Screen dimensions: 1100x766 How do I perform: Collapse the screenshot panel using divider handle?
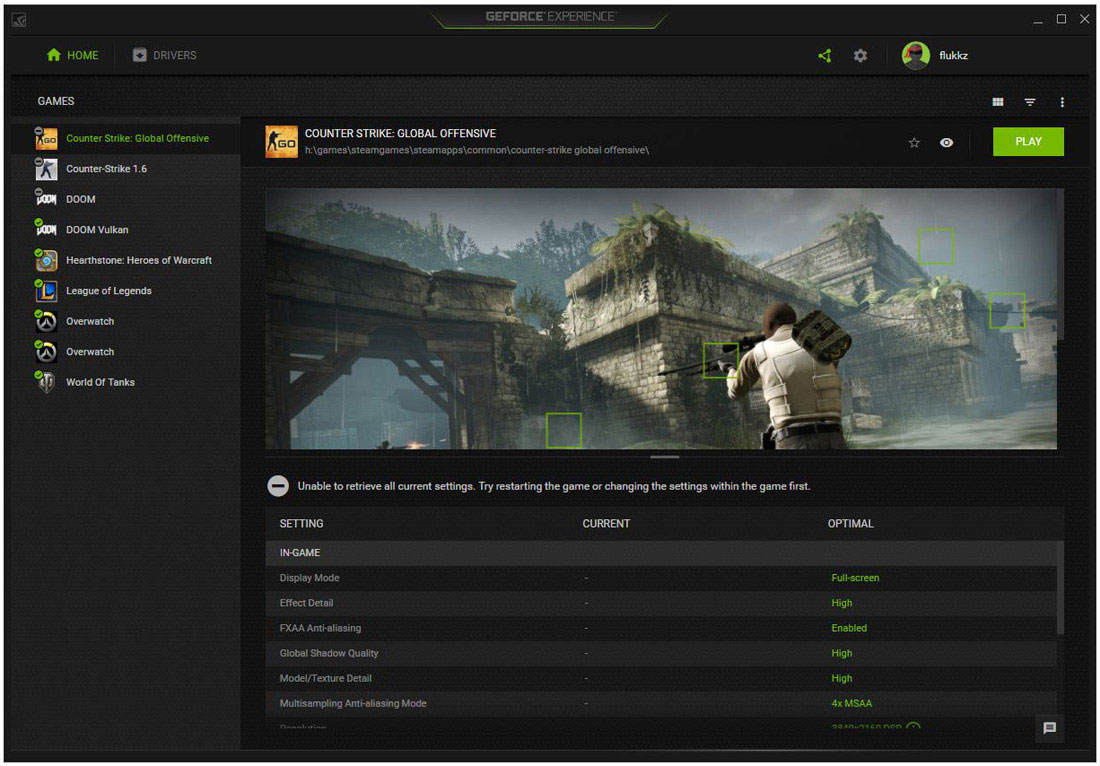point(664,457)
